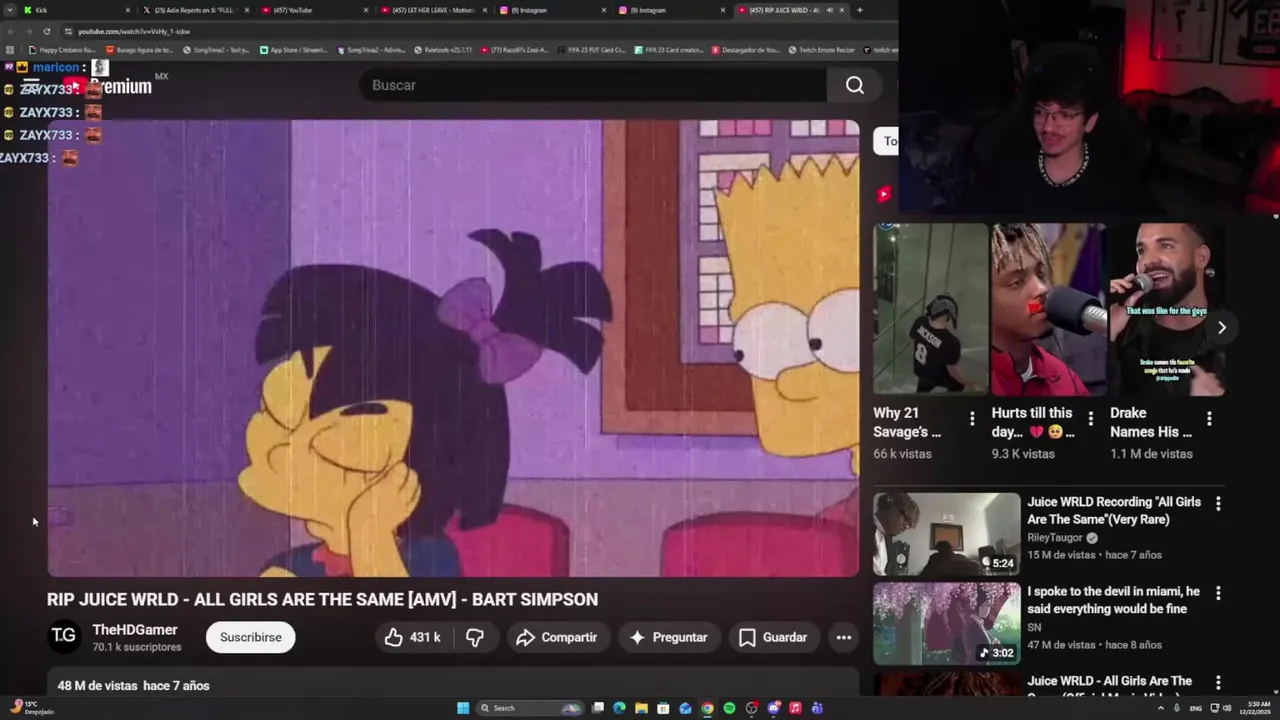1280x720 pixels.
Task: Play the Hurts till this day short thumbnail
Action: 1048,309
